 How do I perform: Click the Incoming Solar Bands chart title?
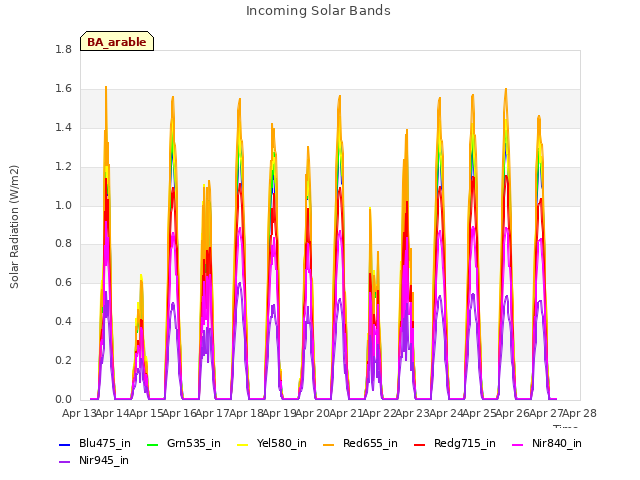318,11
